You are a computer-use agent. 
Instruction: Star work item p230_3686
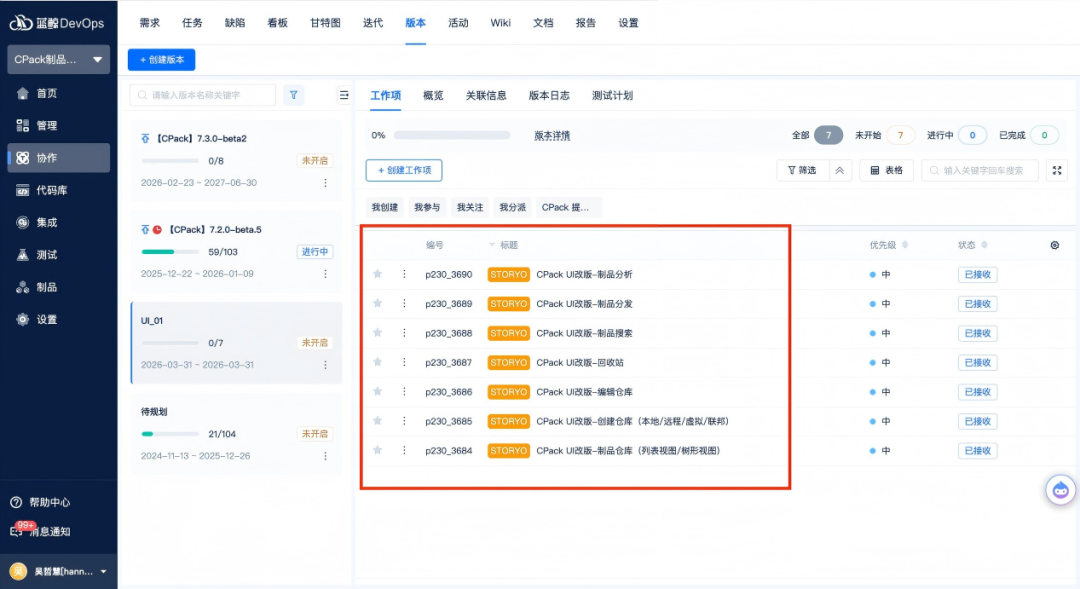pyautogui.click(x=377, y=391)
